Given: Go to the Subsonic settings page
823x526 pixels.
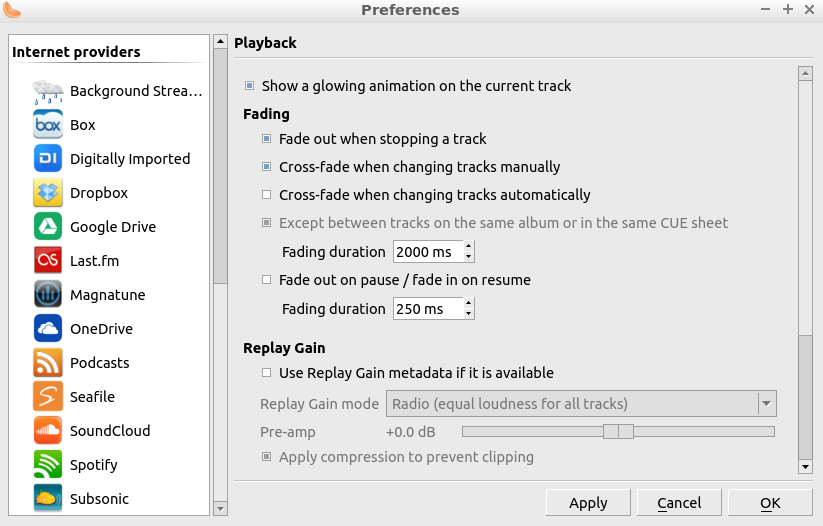Looking at the screenshot, I should click(x=99, y=499).
